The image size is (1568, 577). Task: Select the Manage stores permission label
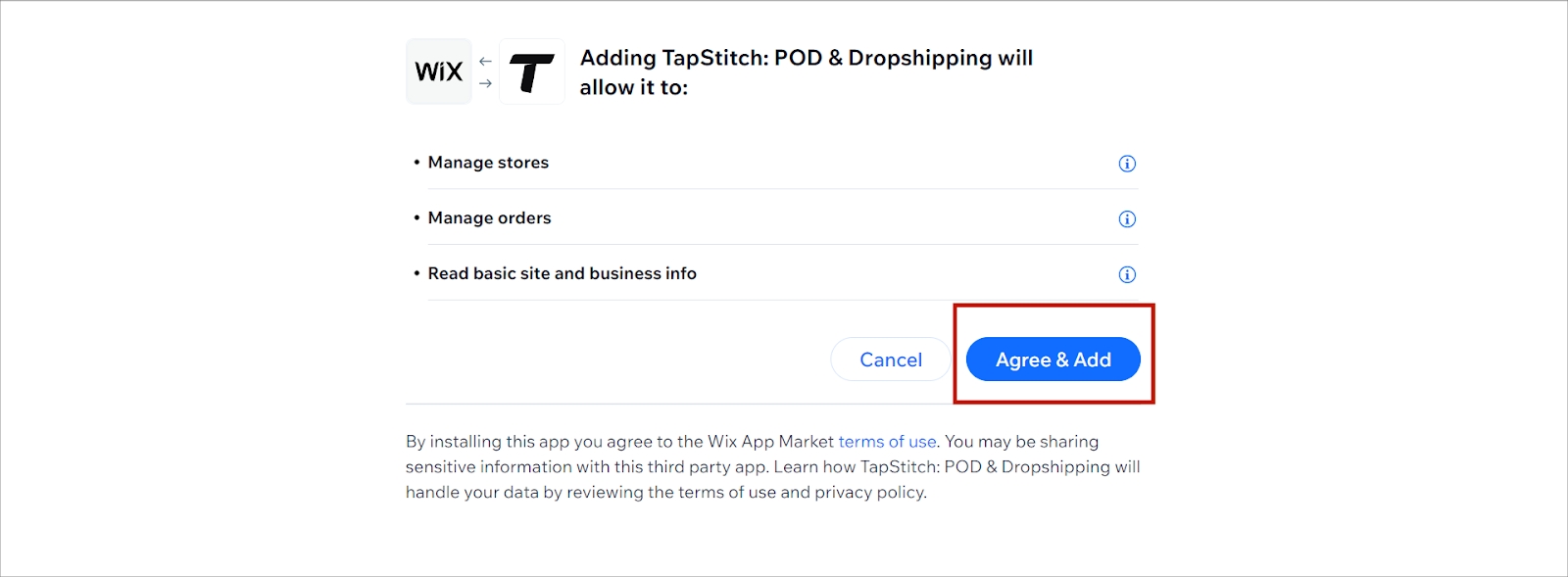[x=488, y=163]
